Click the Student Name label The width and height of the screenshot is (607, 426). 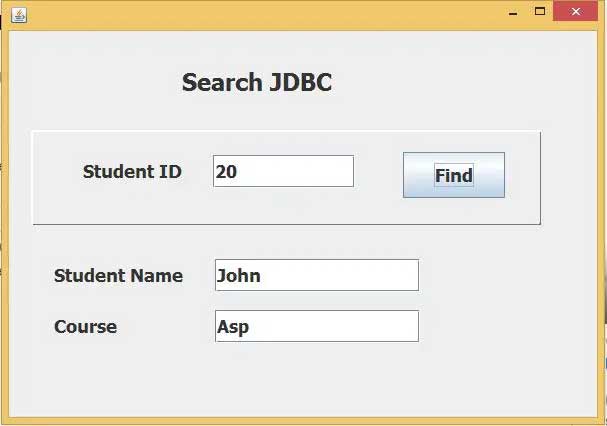[118, 276]
